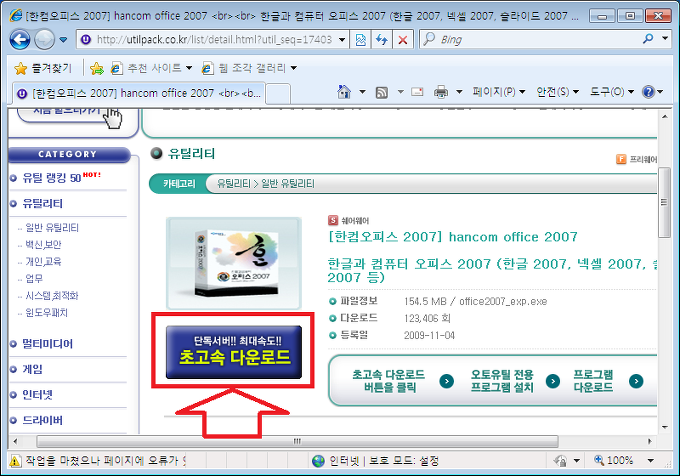The height and width of the screenshot is (476, 680).
Task: Click the arrow after 오토유틸 전용 프로그램 설치
Action: pyautogui.click(x=552, y=381)
